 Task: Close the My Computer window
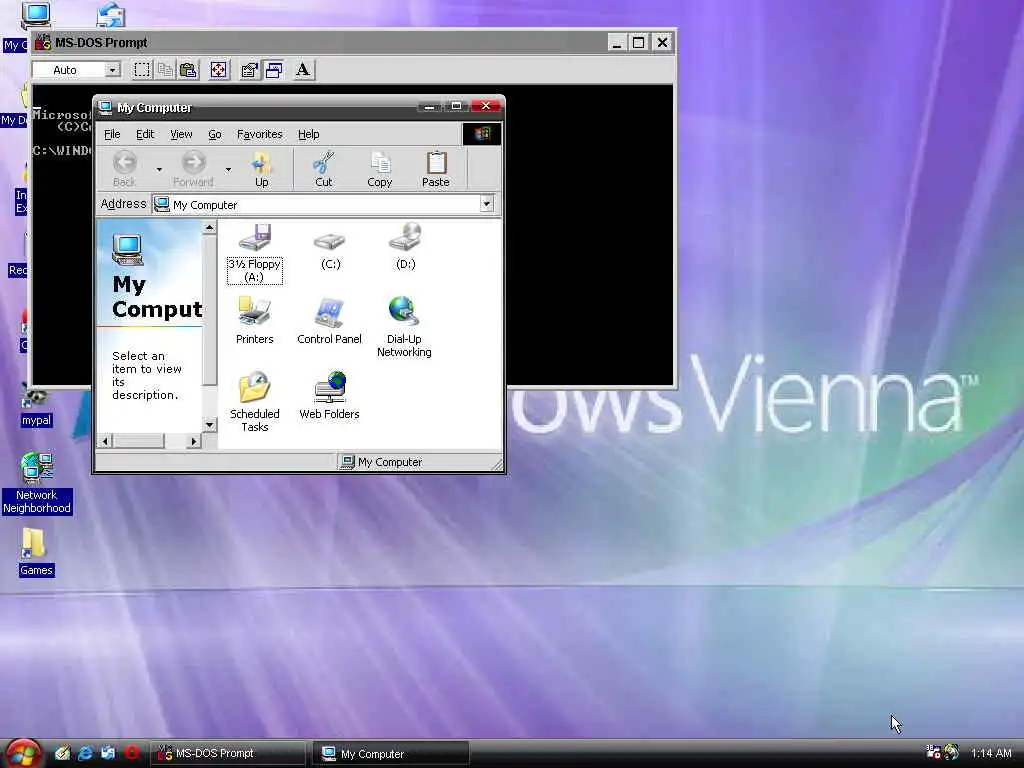coord(486,106)
